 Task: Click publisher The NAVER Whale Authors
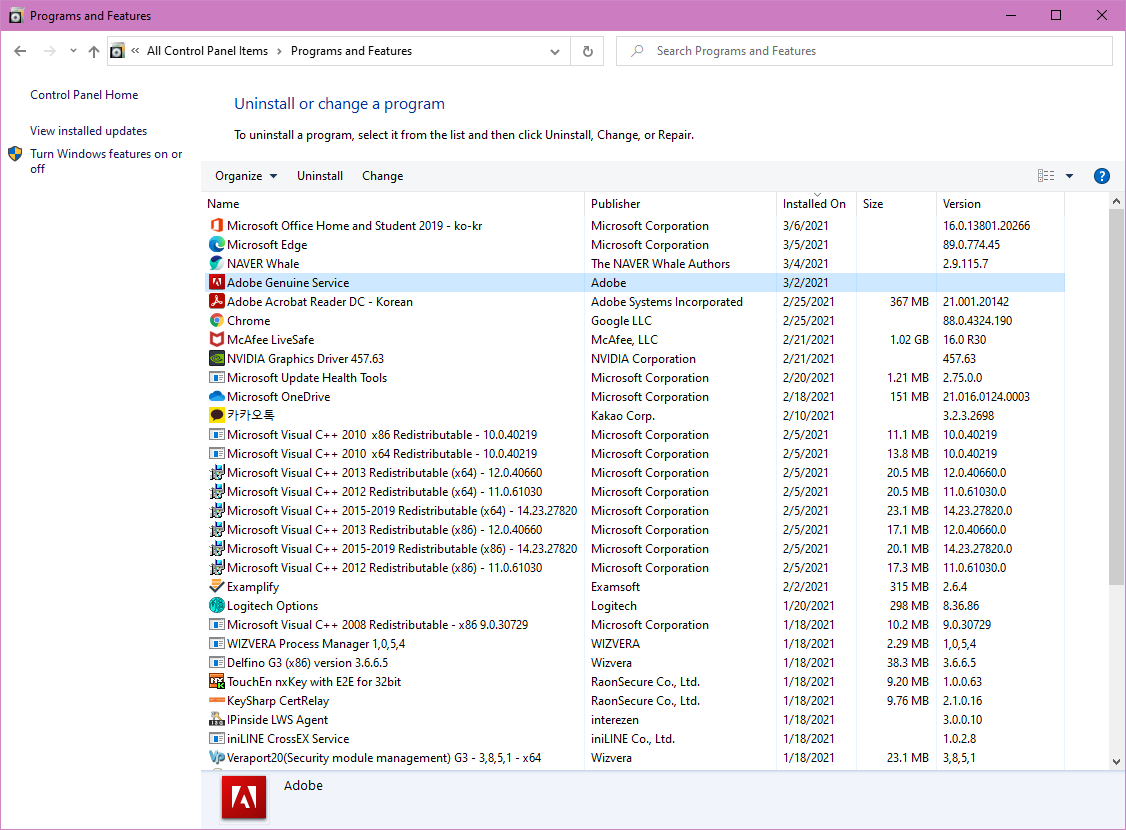660,264
